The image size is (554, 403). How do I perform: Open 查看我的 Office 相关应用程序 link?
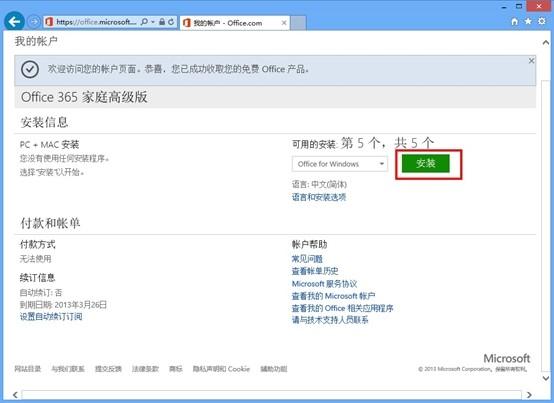pos(342,308)
